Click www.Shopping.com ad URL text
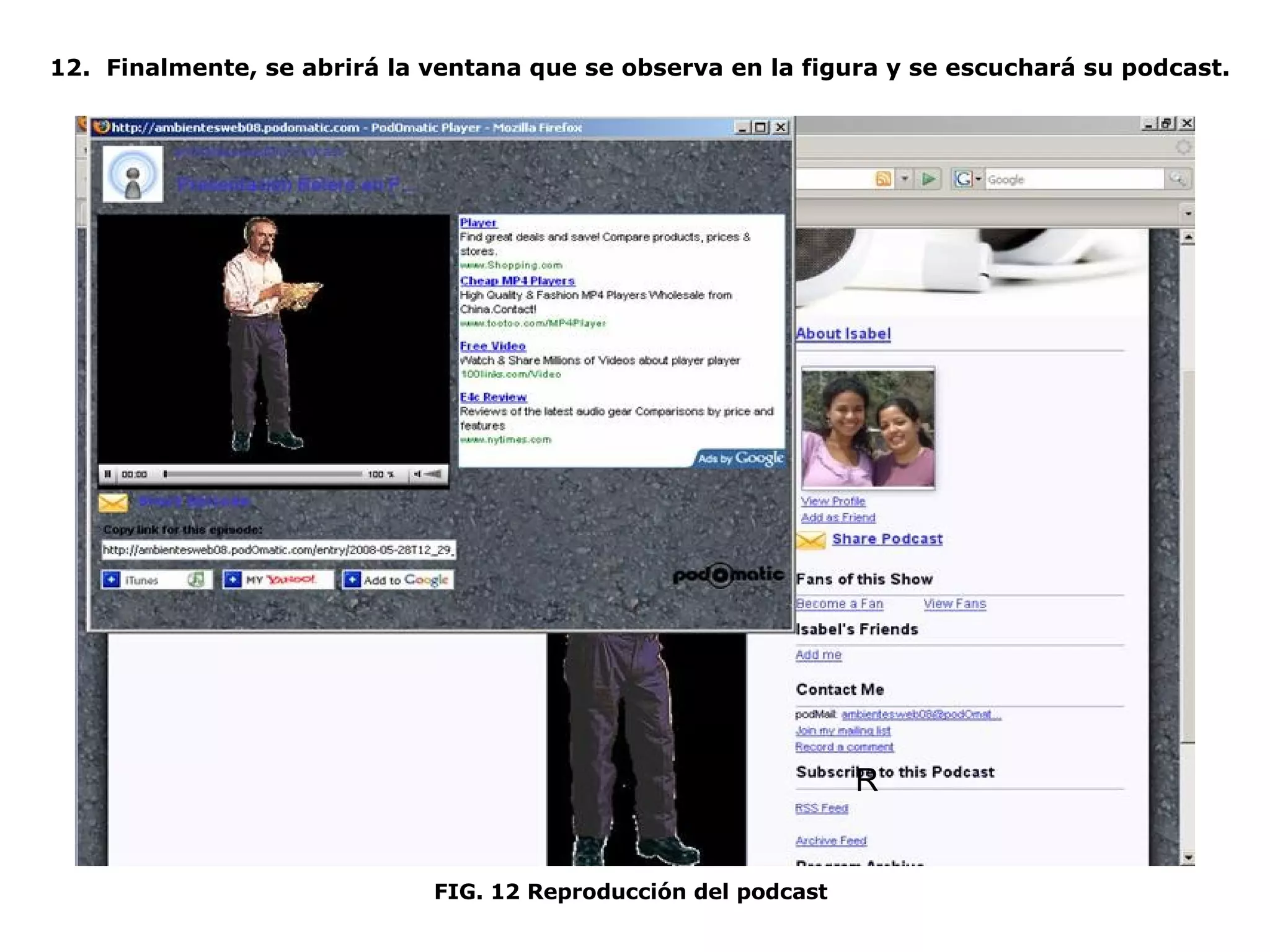The width and height of the screenshot is (1270, 952). point(511,265)
